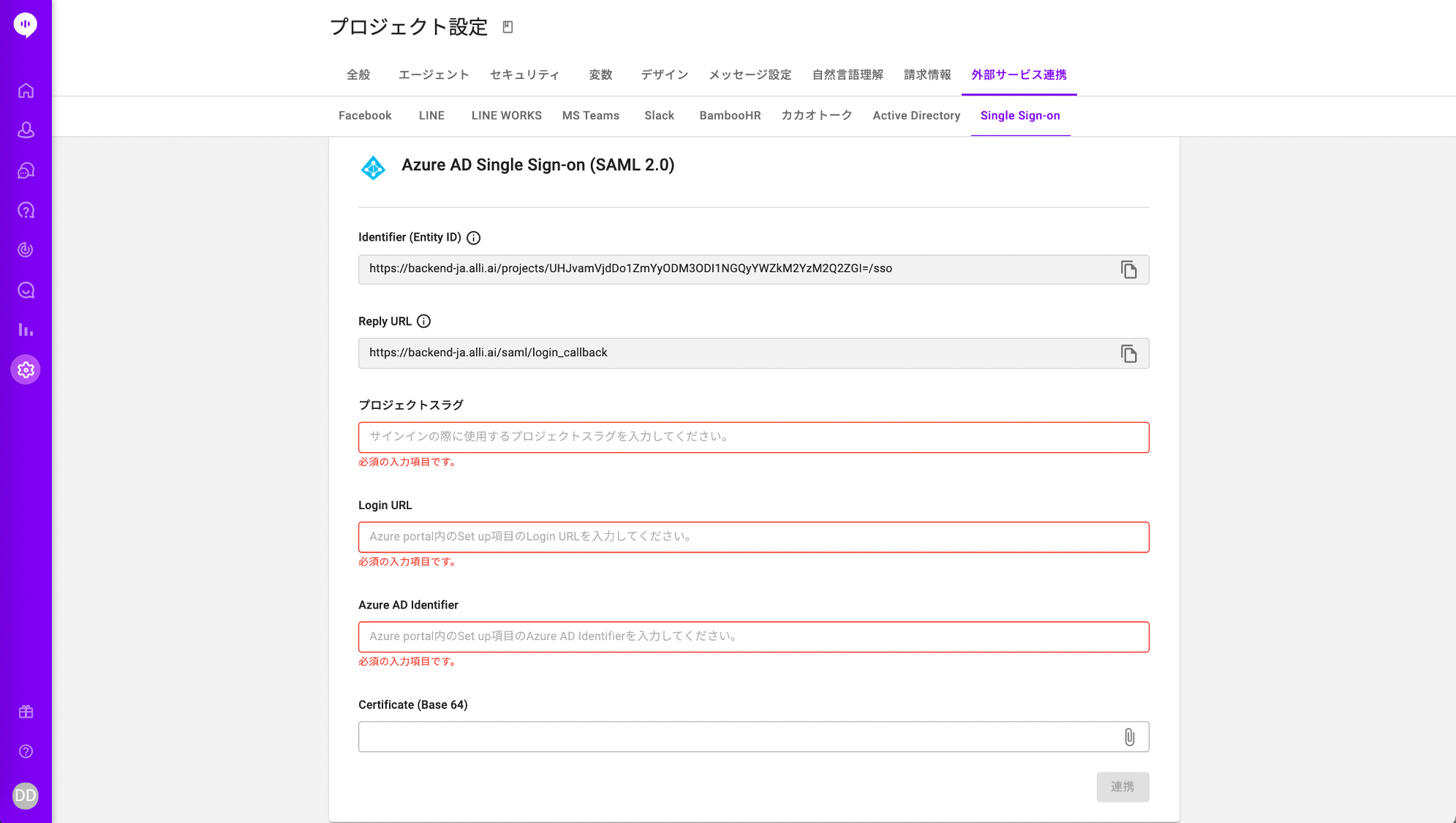Select the Single Sign-on sub-tab

(1020, 116)
